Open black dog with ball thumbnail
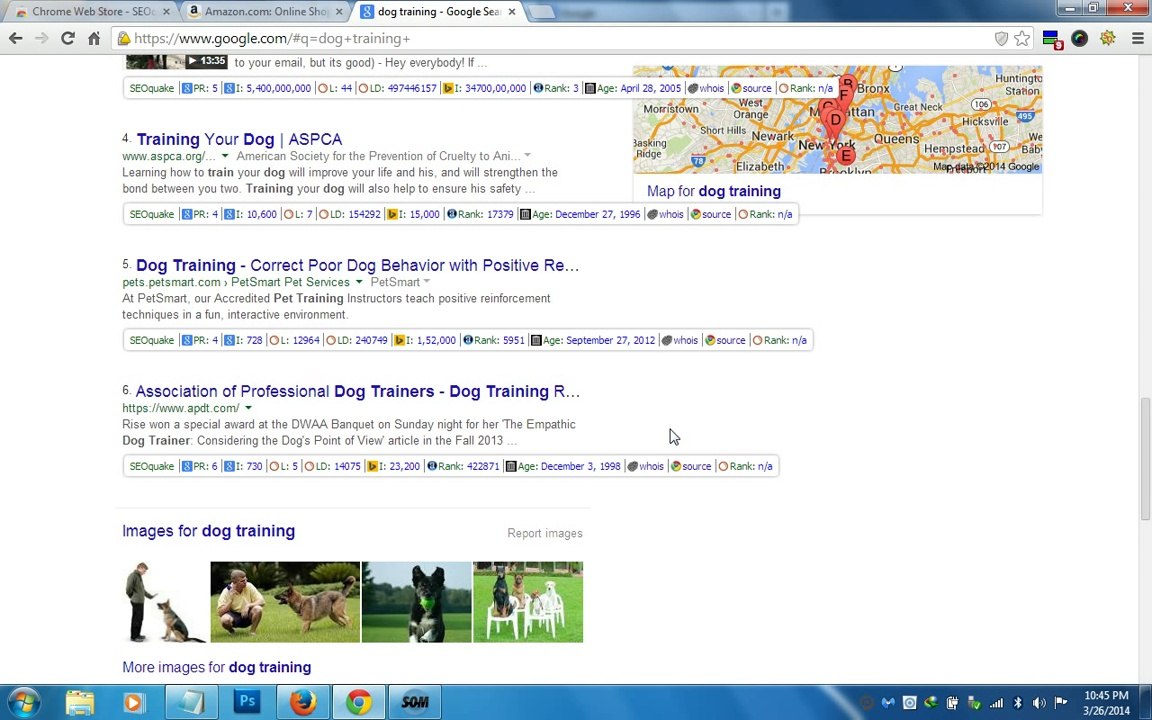The height and width of the screenshot is (720, 1152). pos(417,602)
